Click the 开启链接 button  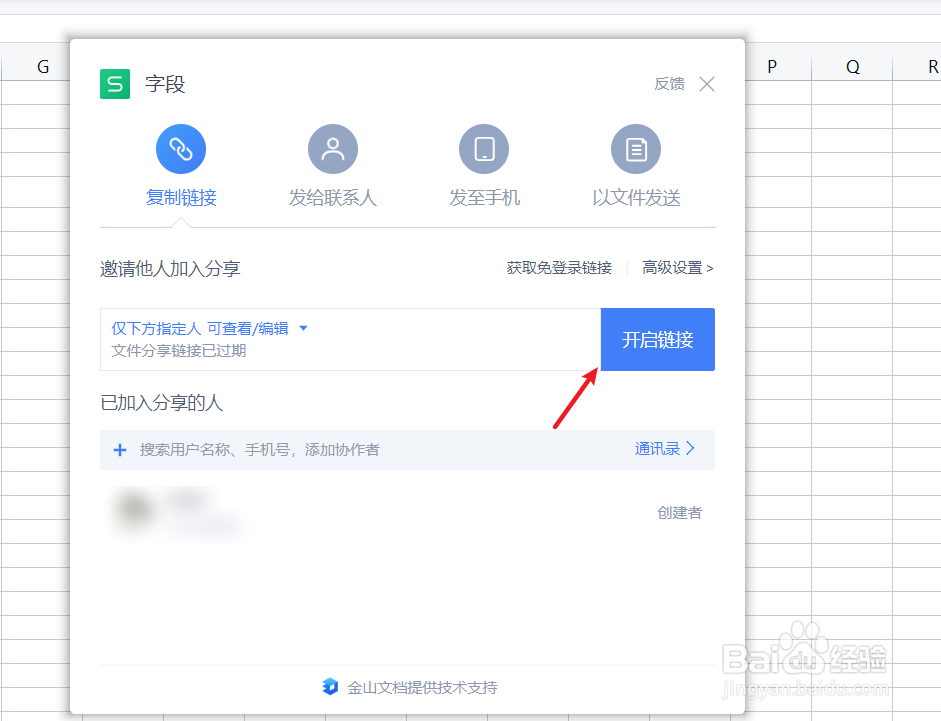tap(658, 340)
